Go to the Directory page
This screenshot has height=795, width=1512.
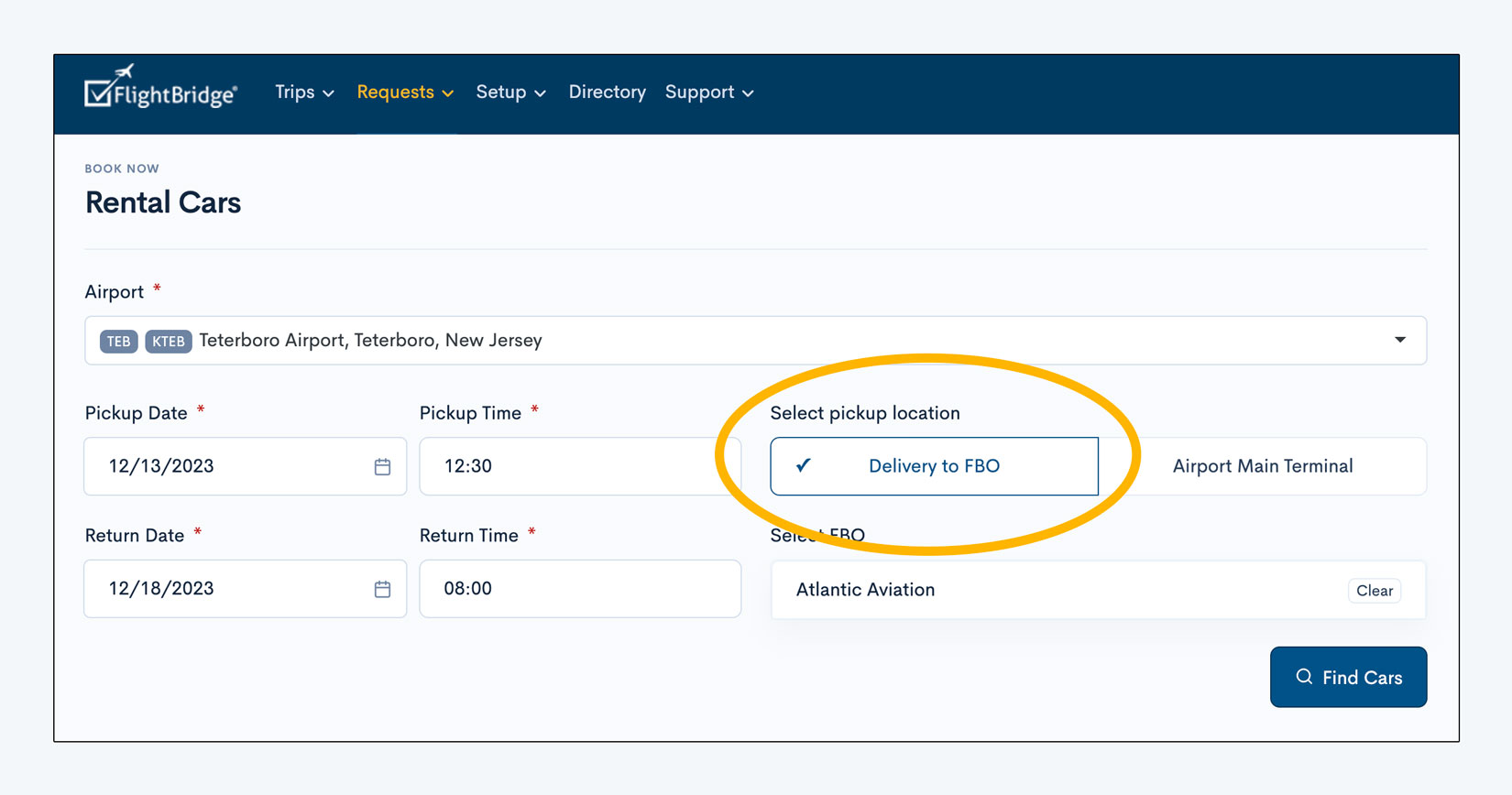[607, 93]
